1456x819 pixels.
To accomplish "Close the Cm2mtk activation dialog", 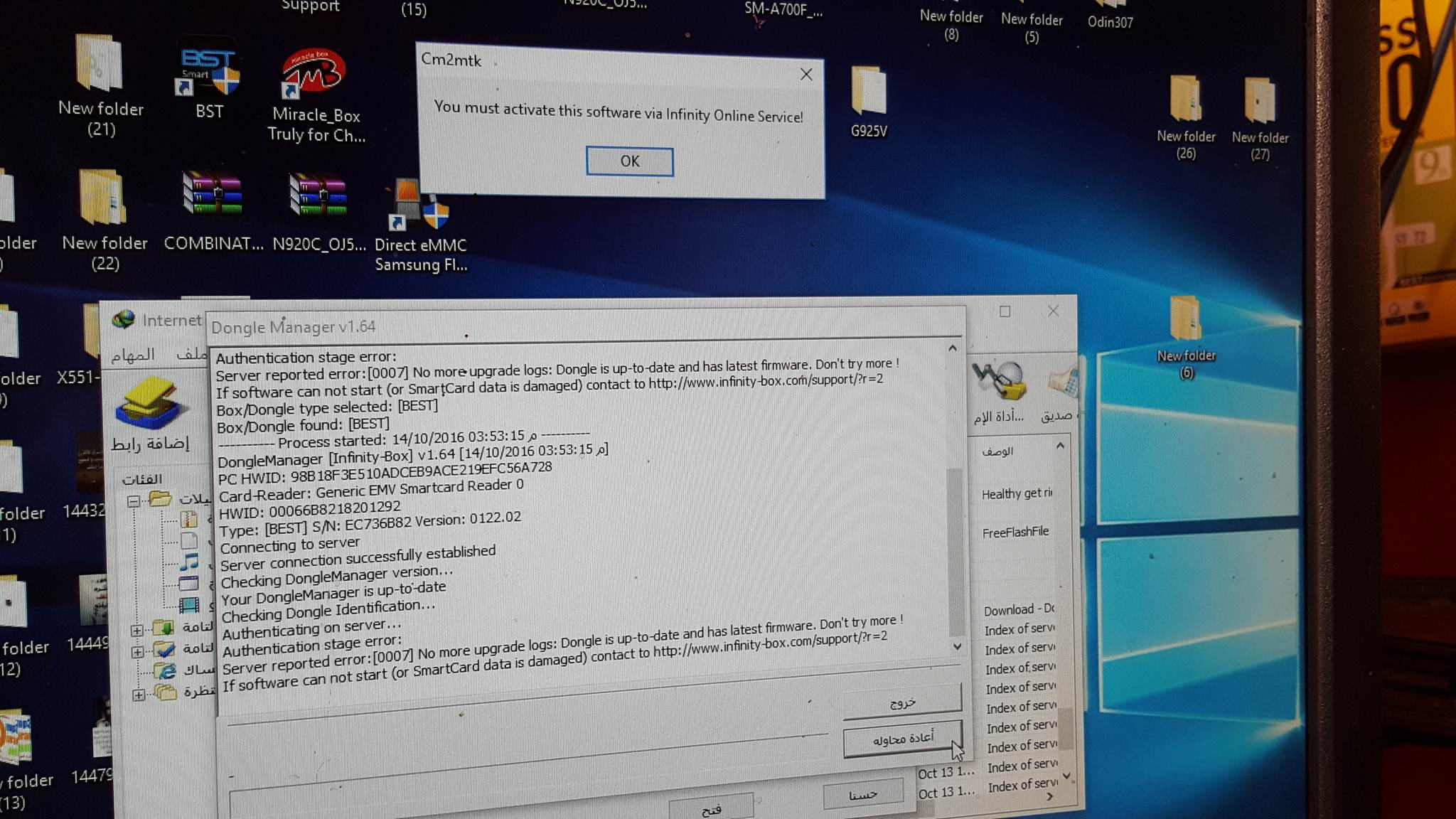I will tap(806, 75).
